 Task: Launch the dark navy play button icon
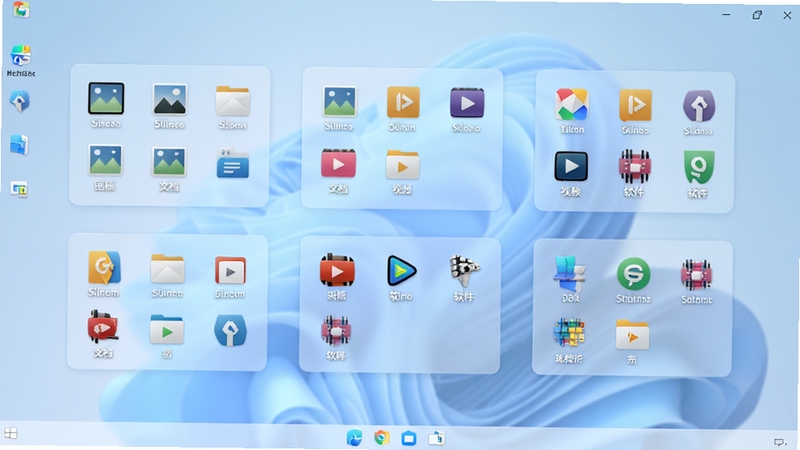(571, 166)
